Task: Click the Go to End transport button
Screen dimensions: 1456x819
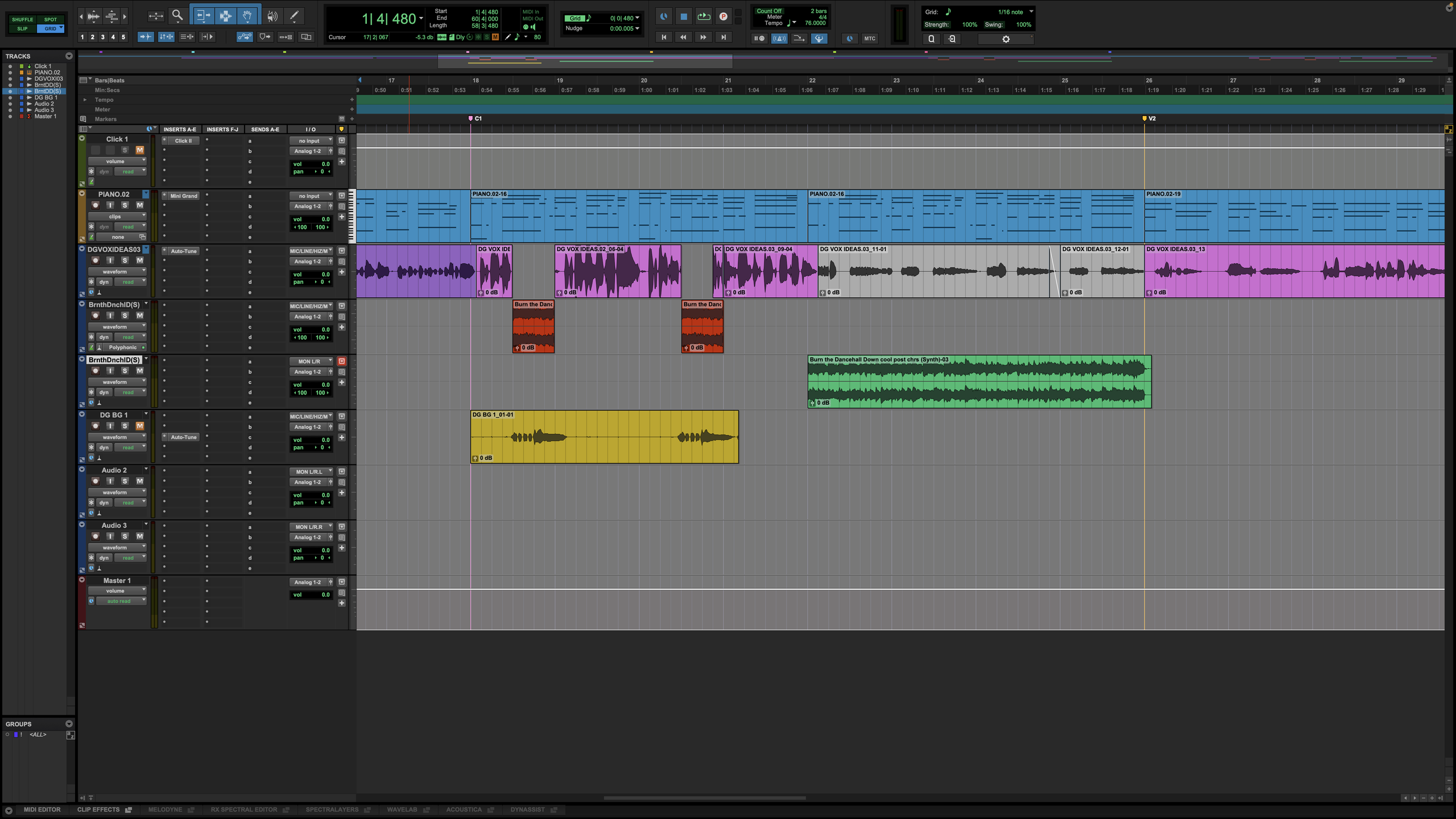Action: tap(723, 37)
